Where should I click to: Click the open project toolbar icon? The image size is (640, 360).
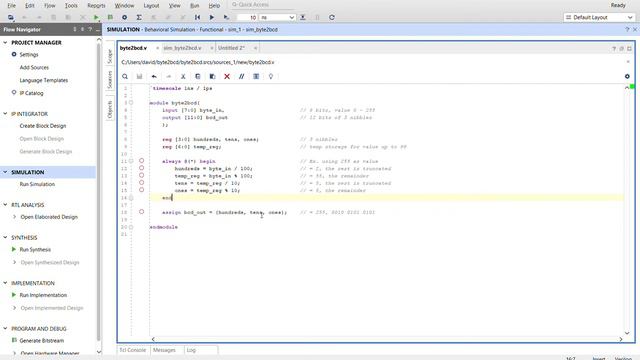pos(11,18)
